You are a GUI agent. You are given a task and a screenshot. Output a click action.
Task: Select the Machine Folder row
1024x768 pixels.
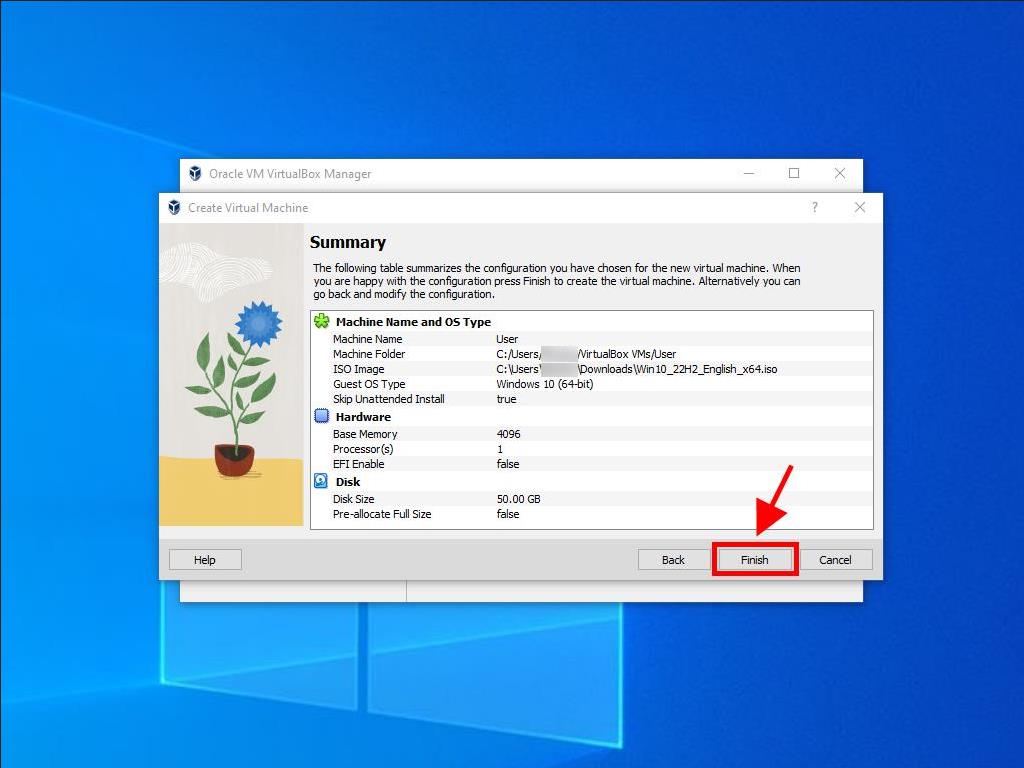click(590, 354)
